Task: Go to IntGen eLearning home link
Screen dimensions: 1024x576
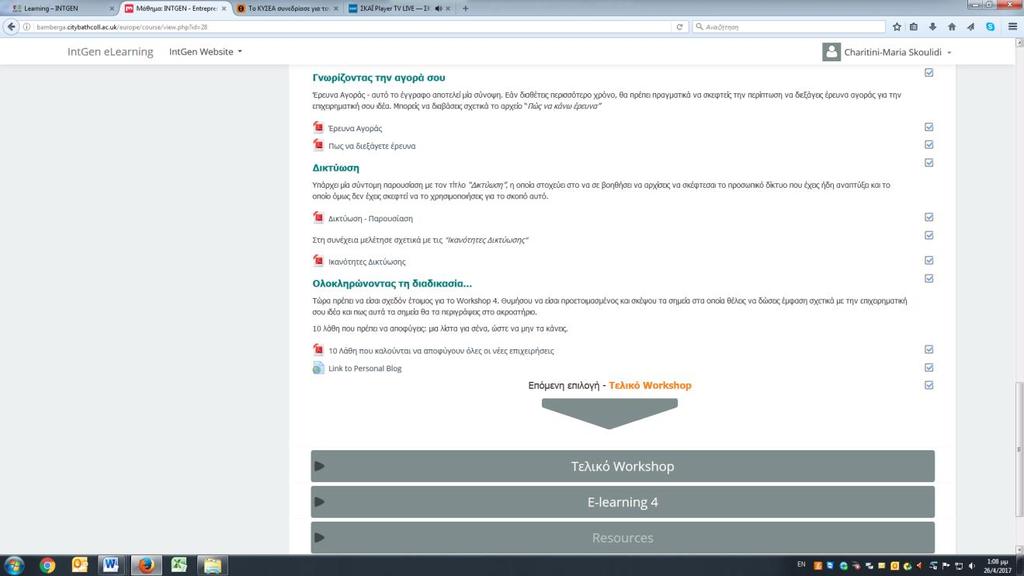Action: (x=110, y=52)
